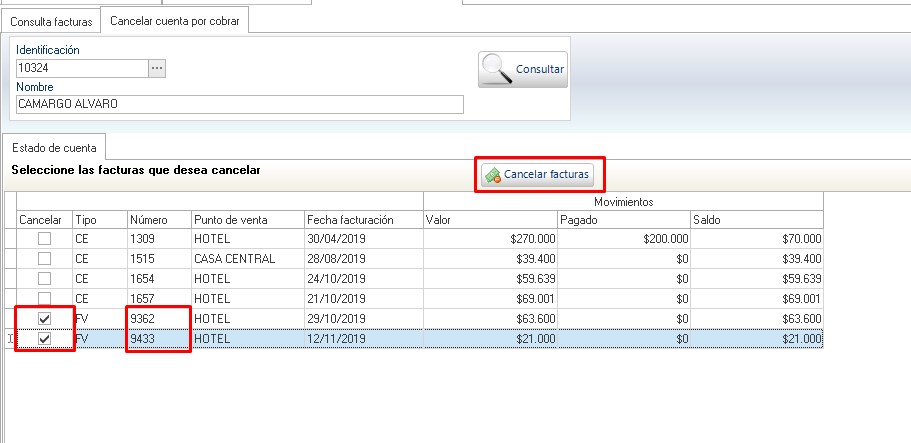Select the $200.000 Pagado cell
The image size is (911, 443).
point(622,239)
